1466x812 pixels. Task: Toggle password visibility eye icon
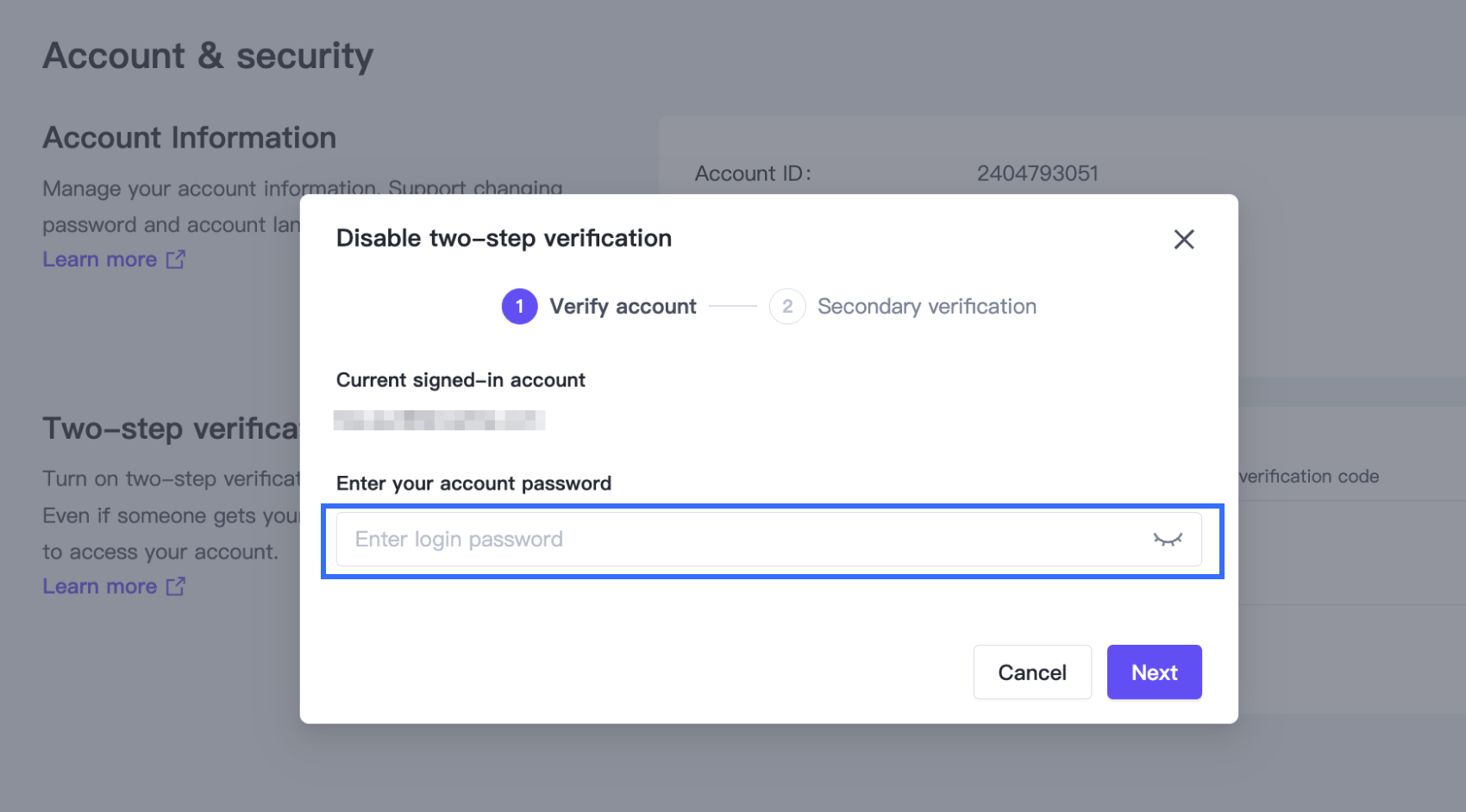point(1168,540)
